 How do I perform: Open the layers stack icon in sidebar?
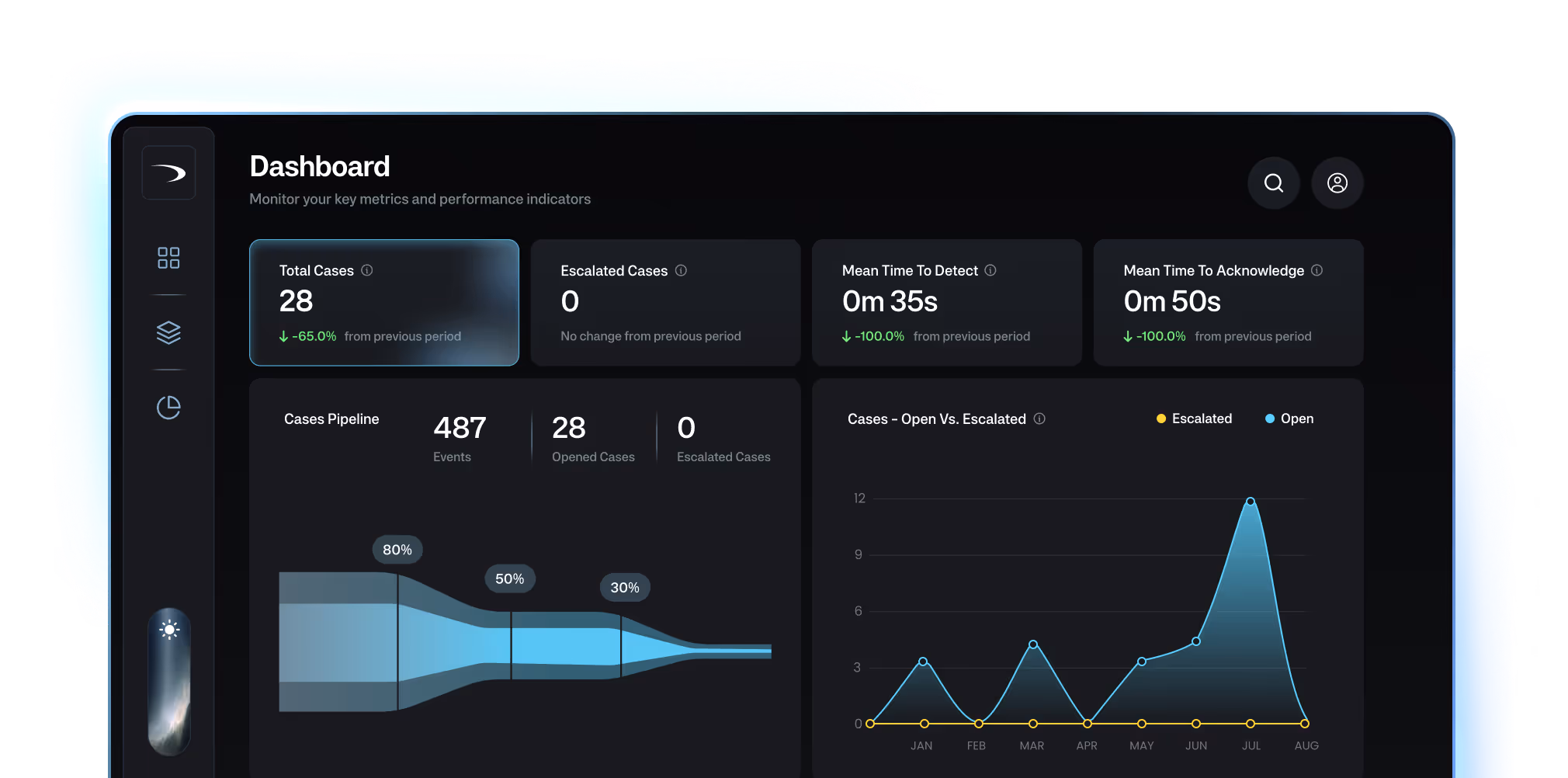(168, 332)
